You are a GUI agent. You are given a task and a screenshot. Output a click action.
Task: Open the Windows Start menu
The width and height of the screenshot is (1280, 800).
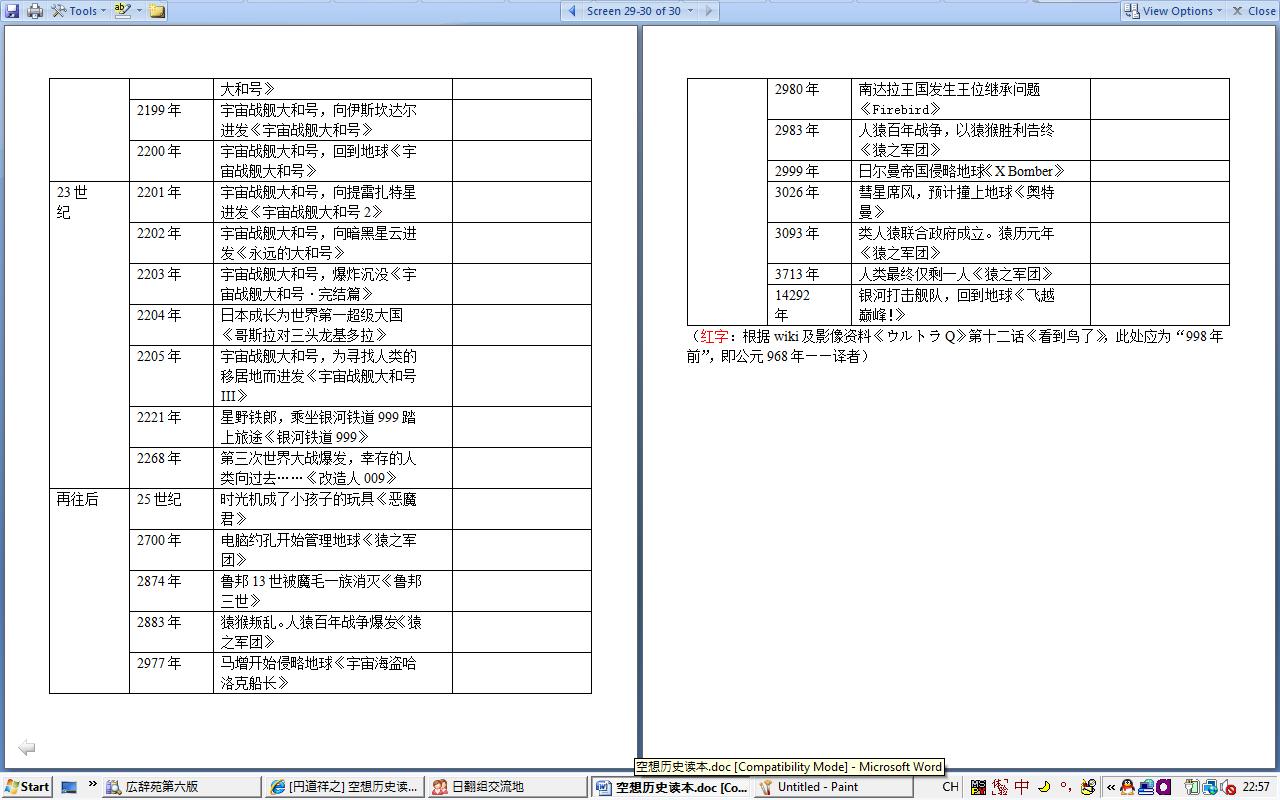point(27,787)
